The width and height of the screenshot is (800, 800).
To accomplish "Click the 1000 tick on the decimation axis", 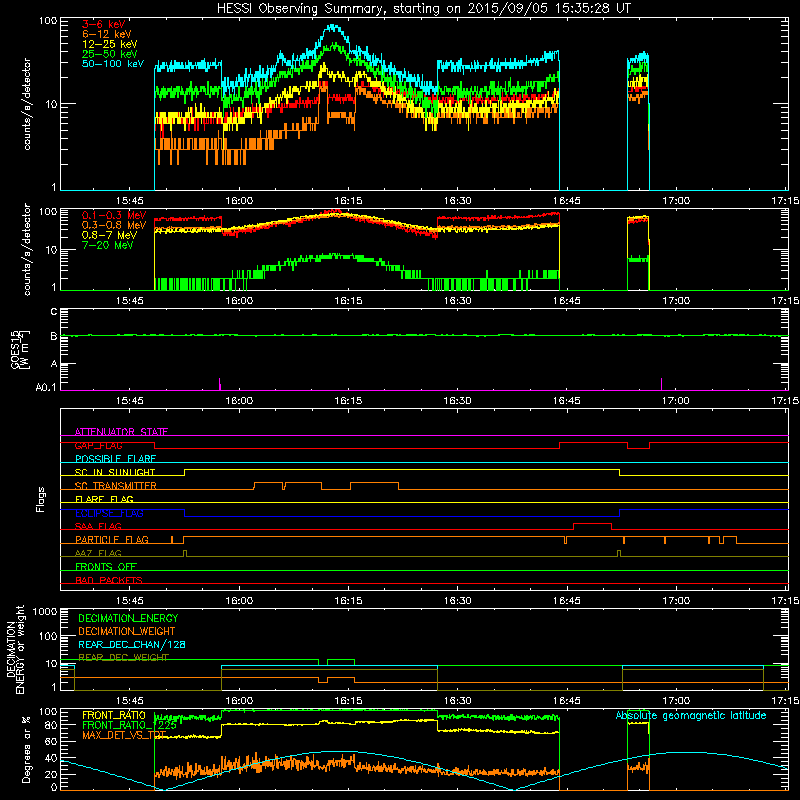I will (45, 611).
